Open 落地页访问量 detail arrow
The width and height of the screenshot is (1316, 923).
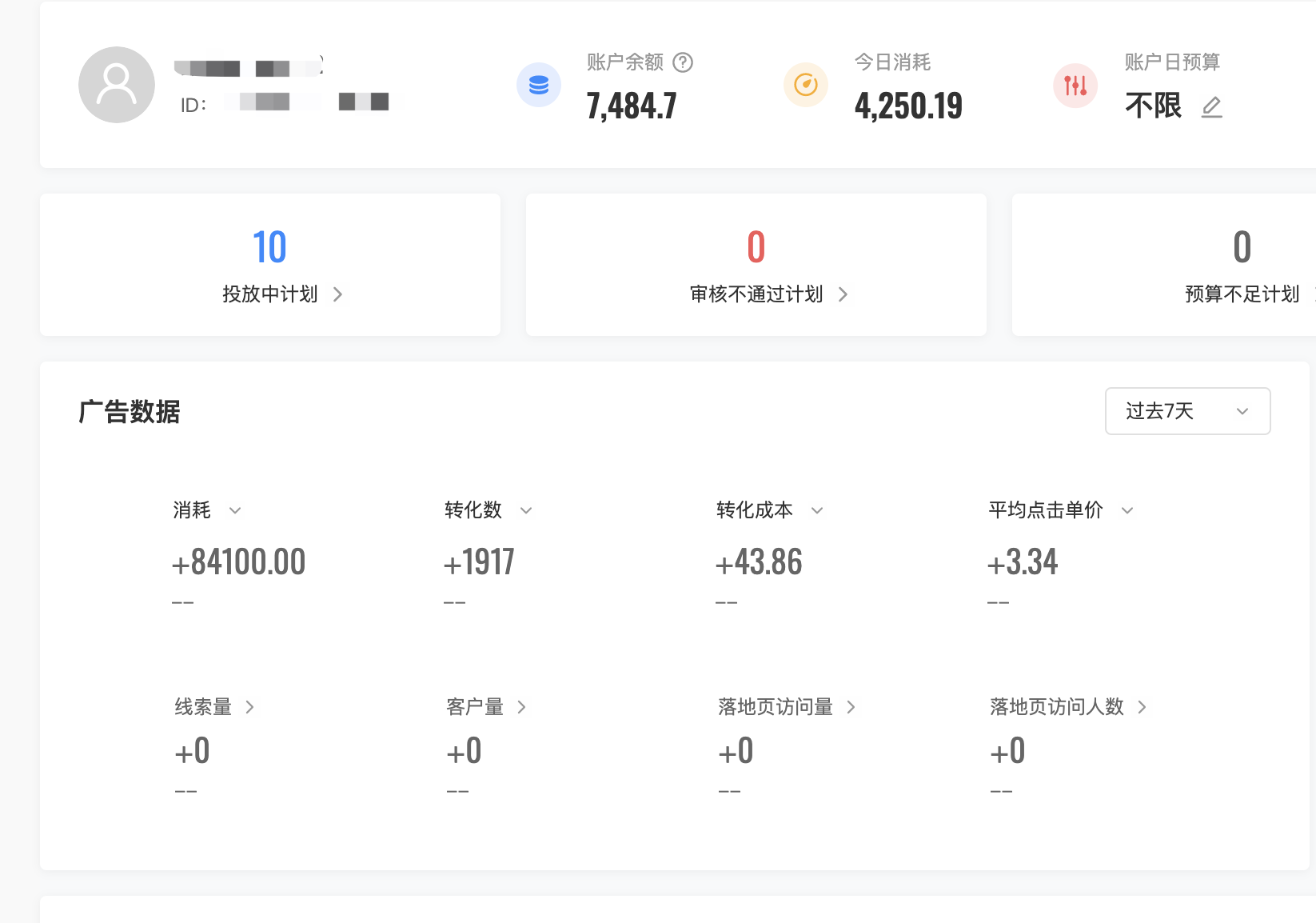851,707
